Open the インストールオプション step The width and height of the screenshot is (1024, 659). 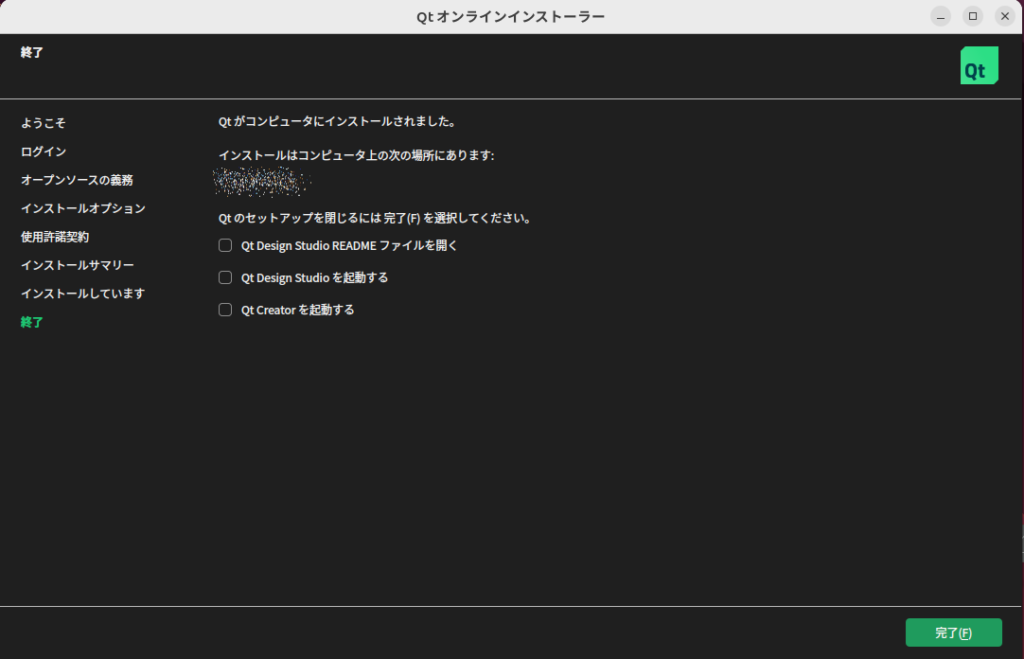[83, 209]
